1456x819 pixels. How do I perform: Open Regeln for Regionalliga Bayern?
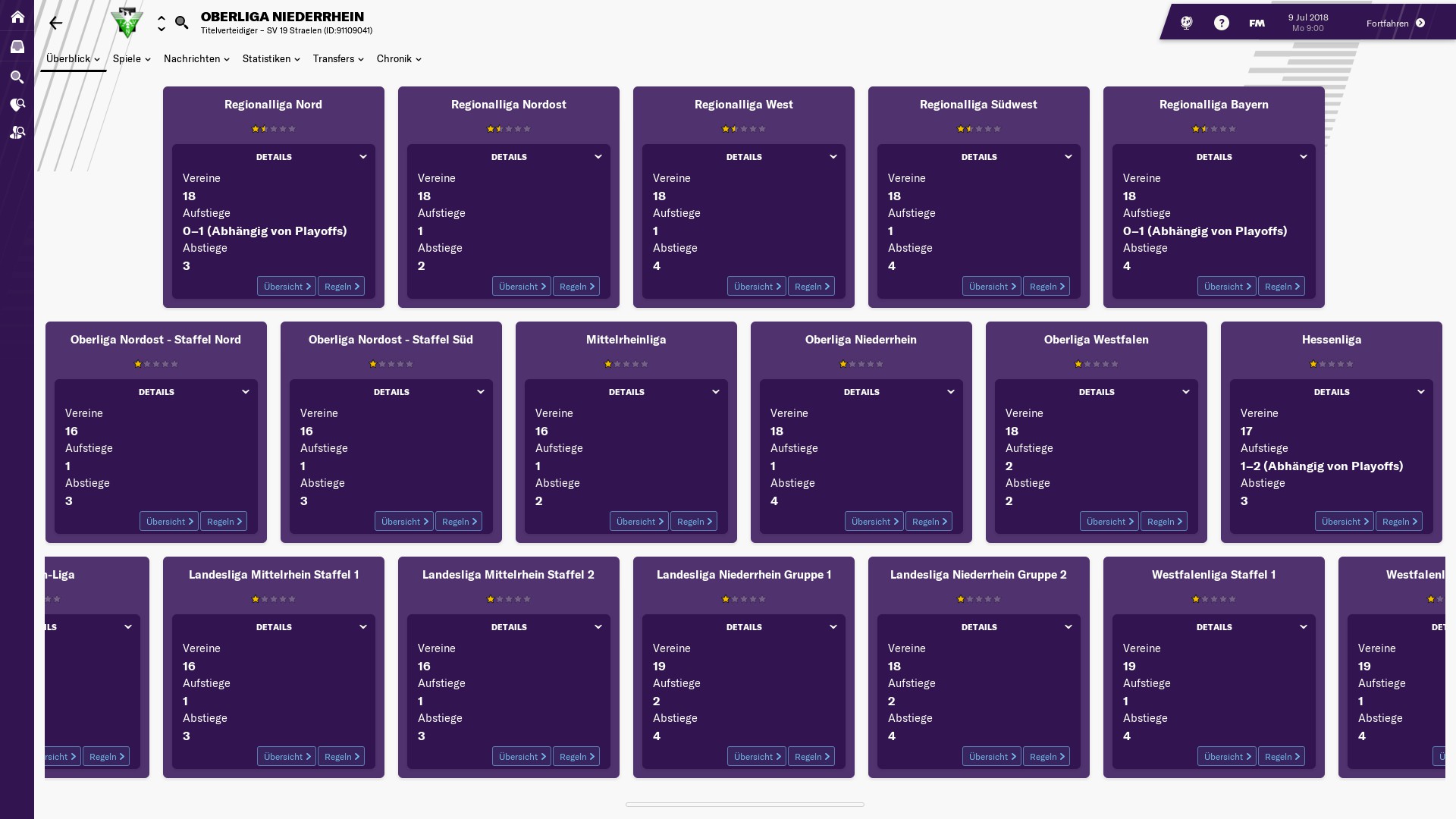(x=1282, y=287)
